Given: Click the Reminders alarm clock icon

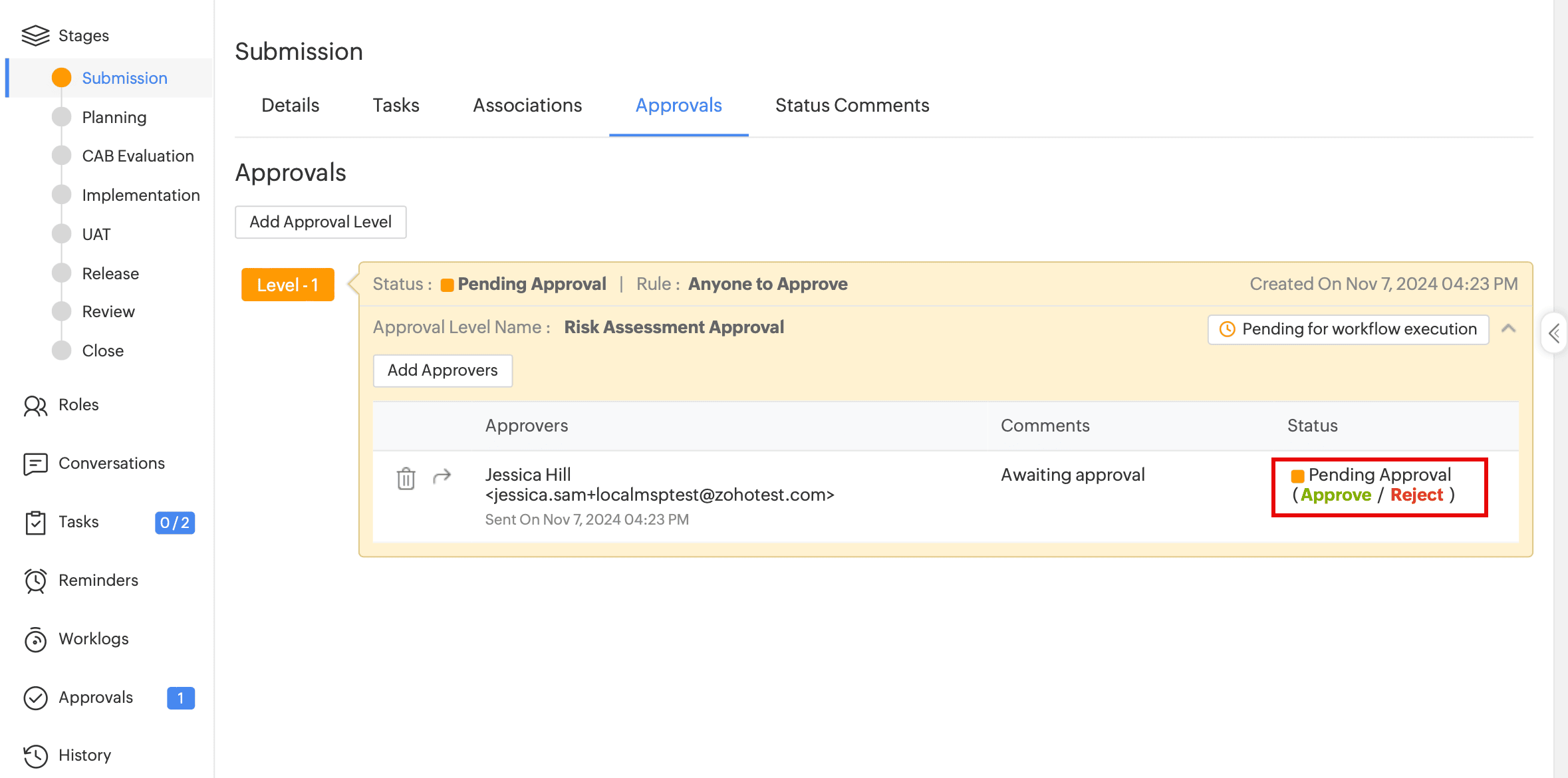Looking at the screenshot, I should (x=35, y=581).
